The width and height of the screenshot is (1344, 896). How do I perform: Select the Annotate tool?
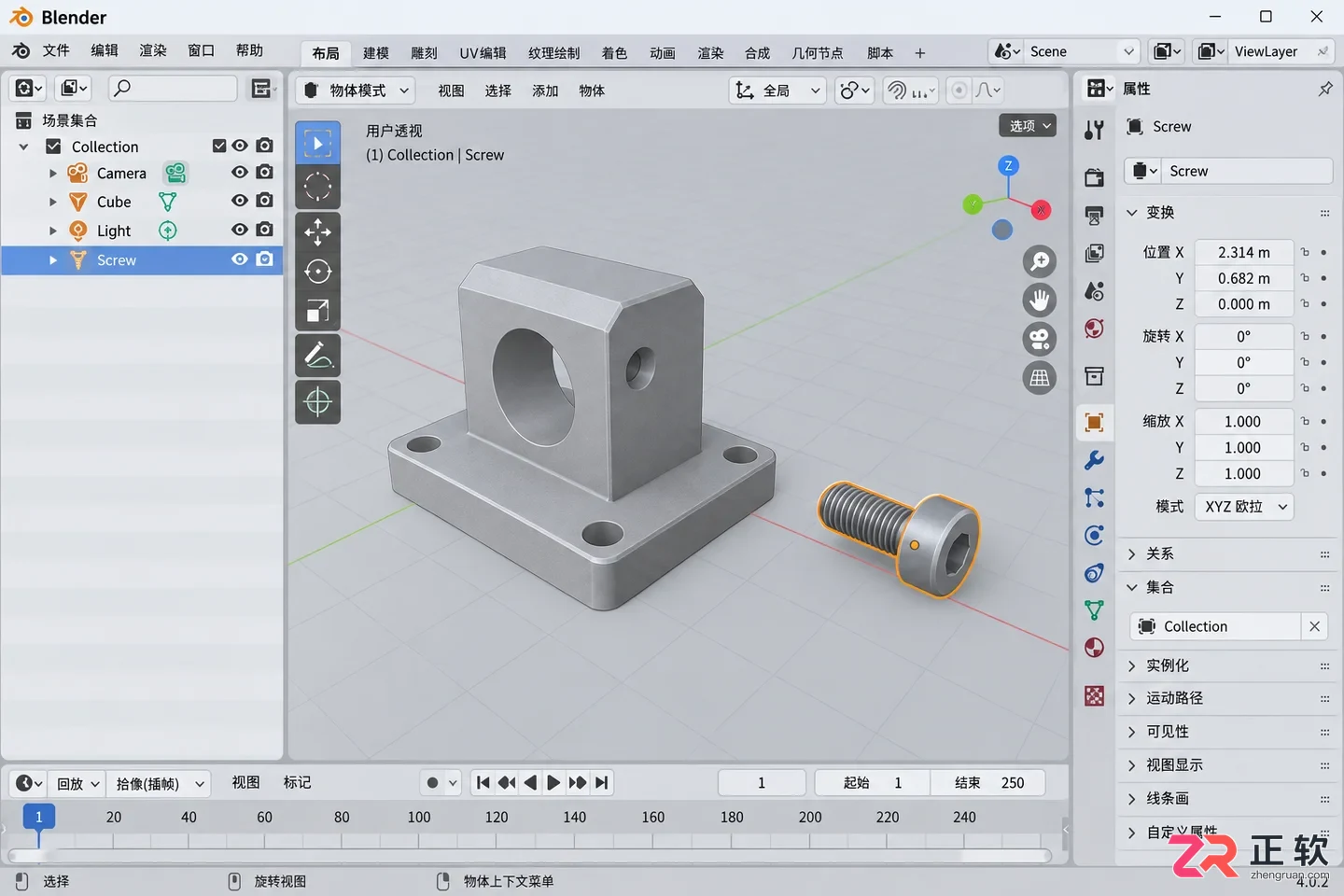pos(317,356)
